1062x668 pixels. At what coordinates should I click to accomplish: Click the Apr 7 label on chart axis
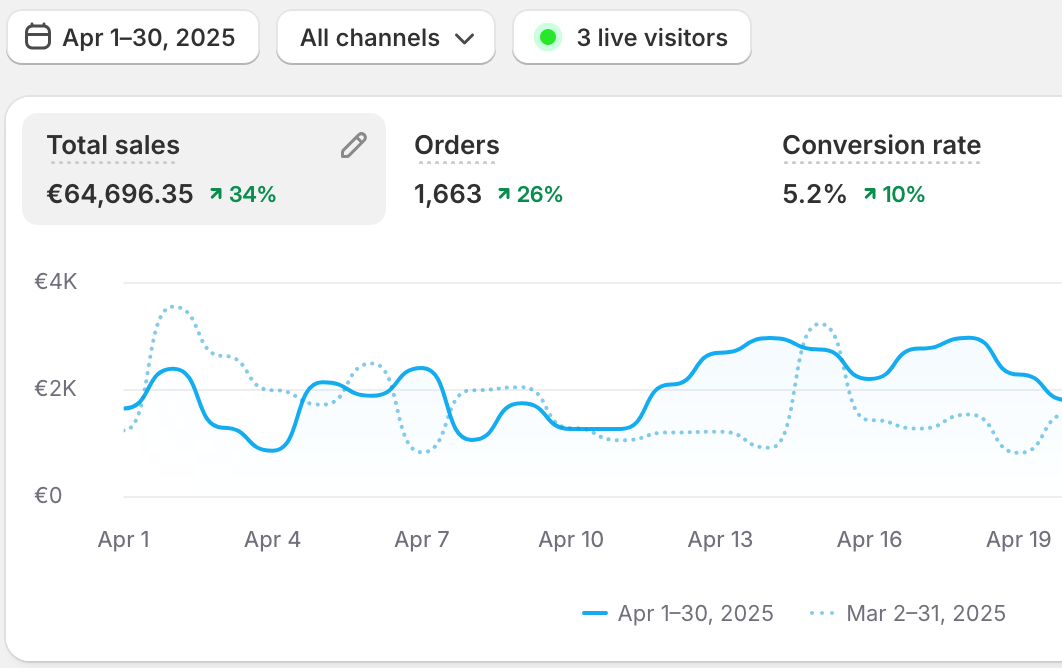tap(421, 540)
